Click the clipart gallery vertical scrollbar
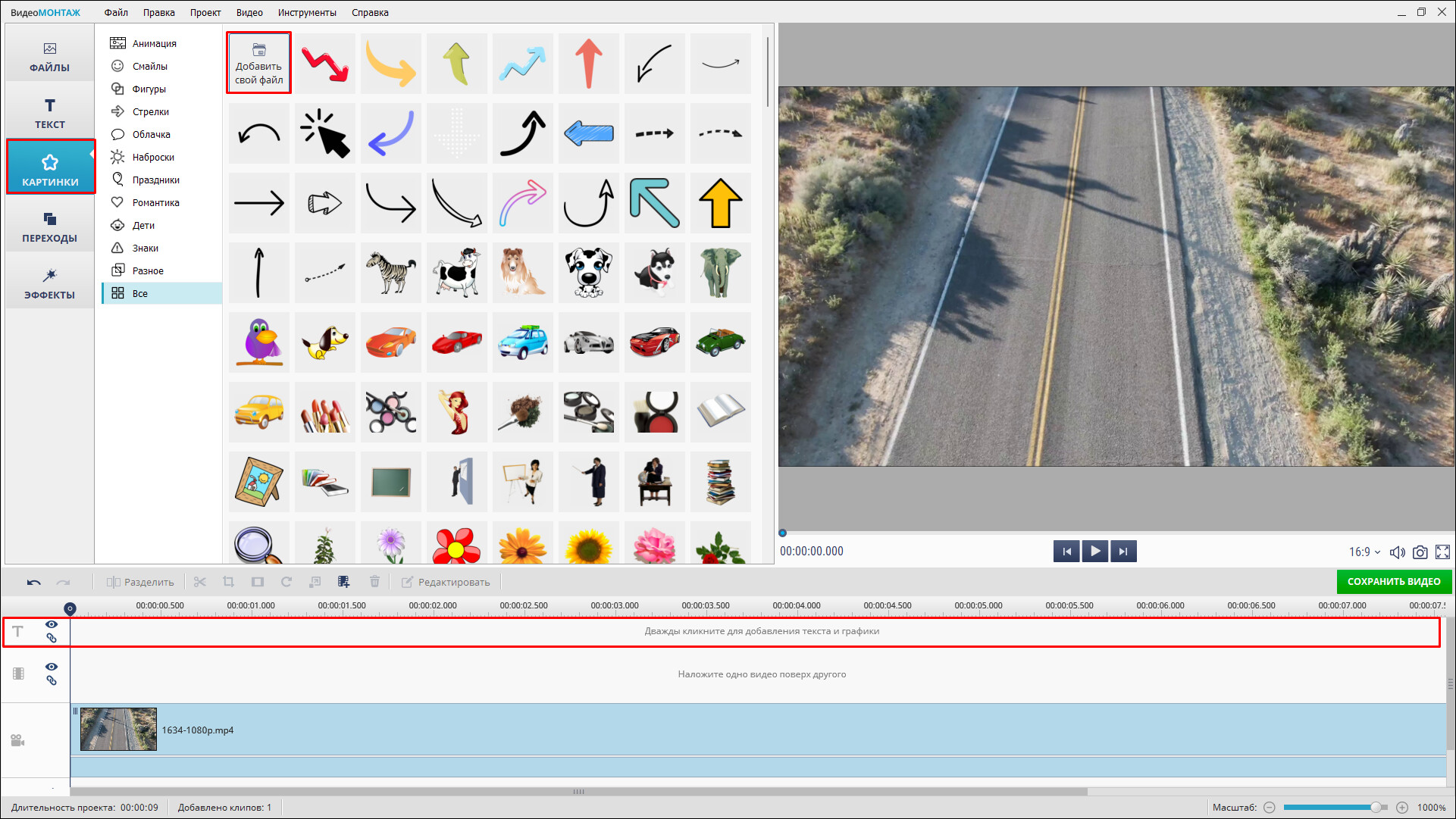1456x819 pixels. coord(767,70)
